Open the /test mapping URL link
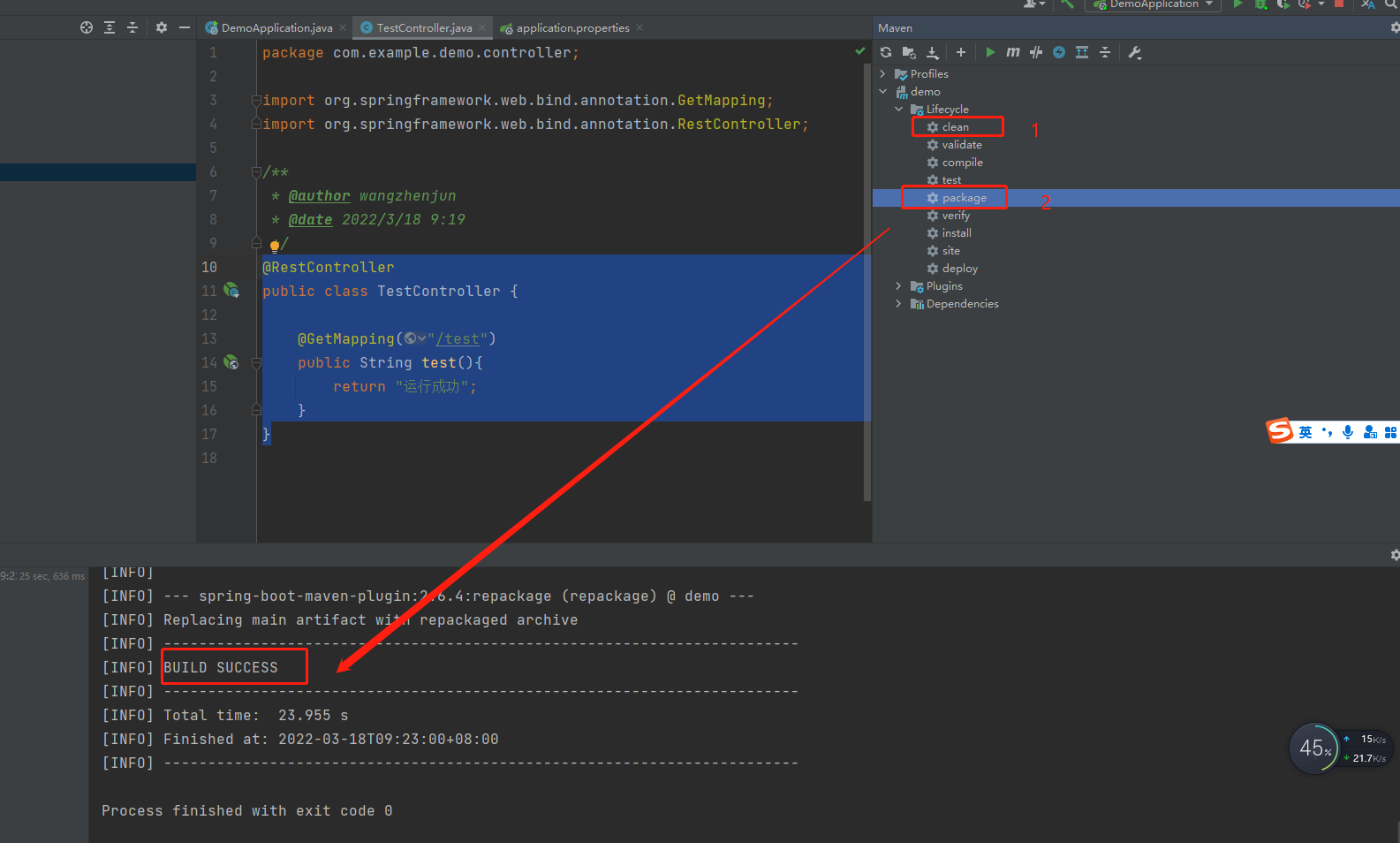The height and width of the screenshot is (843, 1400). click(x=458, y=338)
